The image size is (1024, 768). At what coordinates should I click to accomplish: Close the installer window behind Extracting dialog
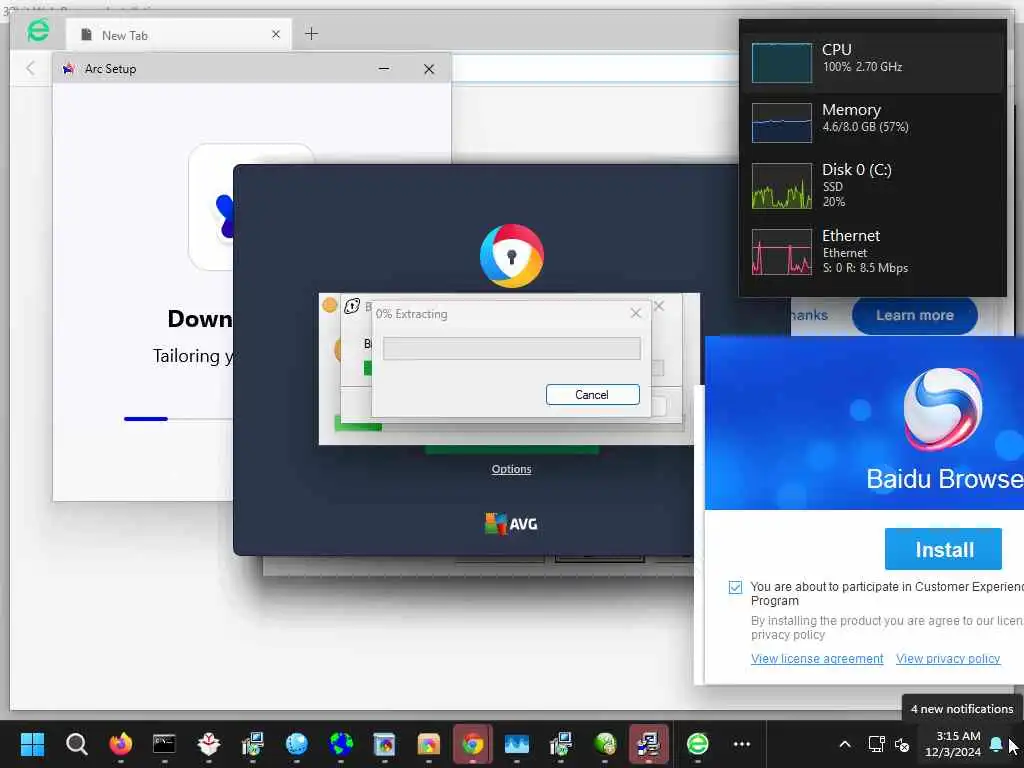click(660, 306)
